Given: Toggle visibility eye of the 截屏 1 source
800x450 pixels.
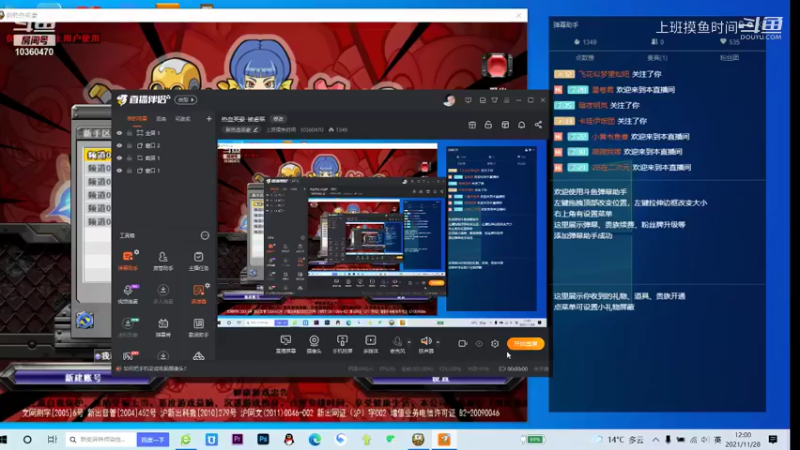Looking at the screenshot, I should tap(119, 158).
